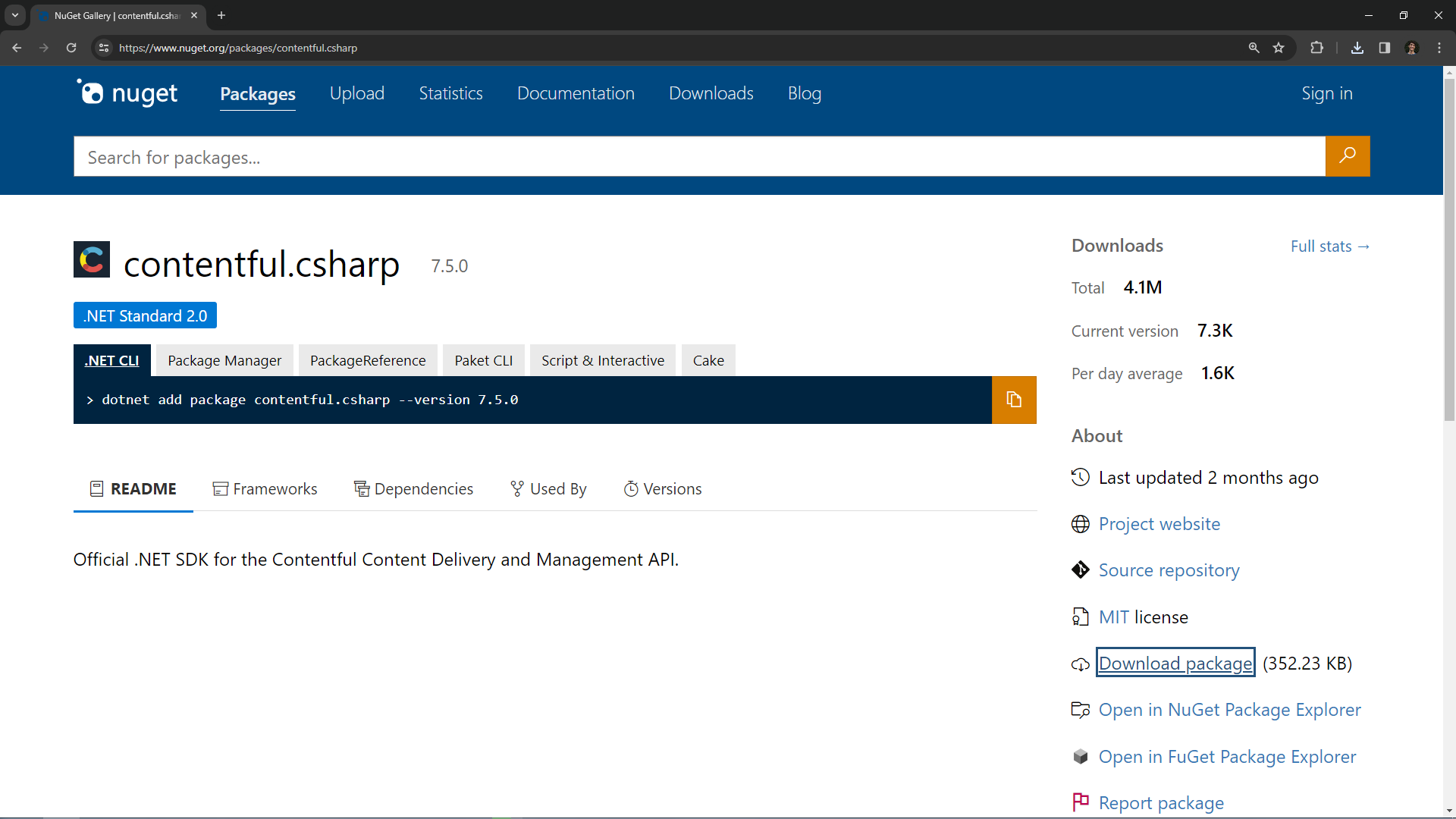1456x819 pixels.
Task: Toggle the Used By section
Action: (548, 488)
